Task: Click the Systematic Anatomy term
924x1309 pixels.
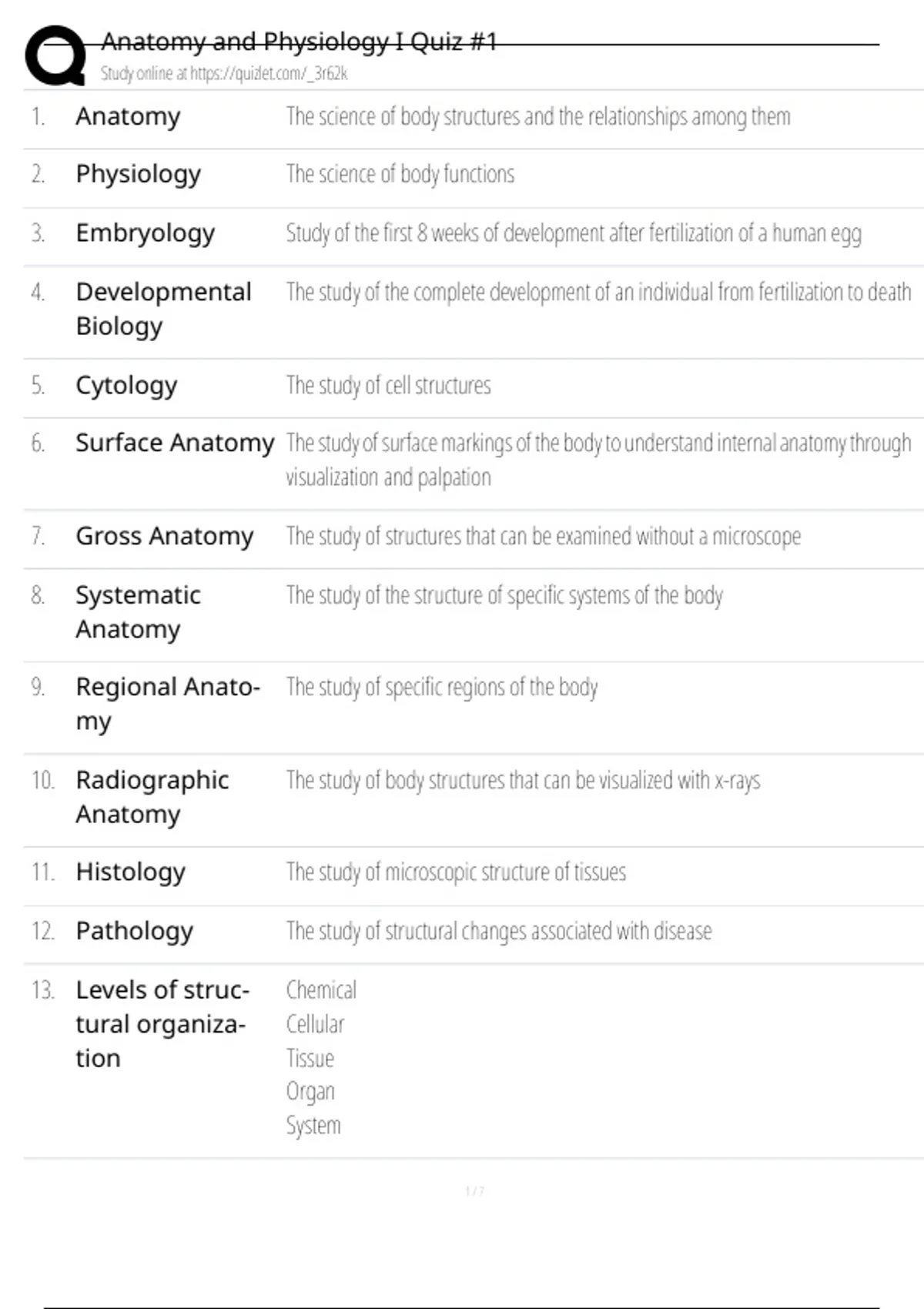Action: (138, 612)
